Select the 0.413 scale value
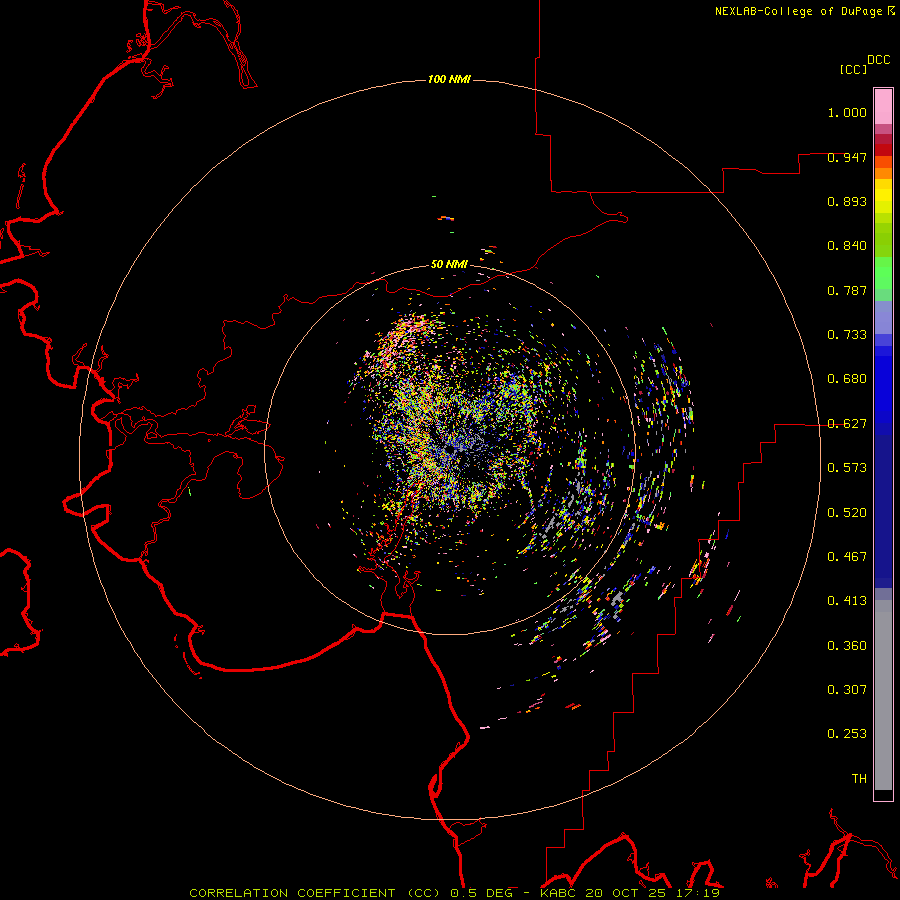The height and width of the screenshot is (900, 900). (847, 601)
